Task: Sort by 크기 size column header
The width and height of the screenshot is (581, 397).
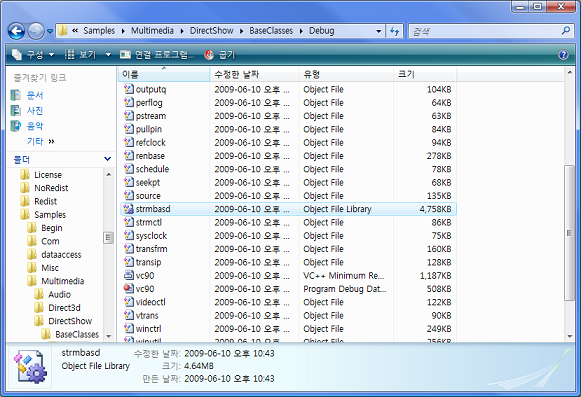Action: [425, 74]
